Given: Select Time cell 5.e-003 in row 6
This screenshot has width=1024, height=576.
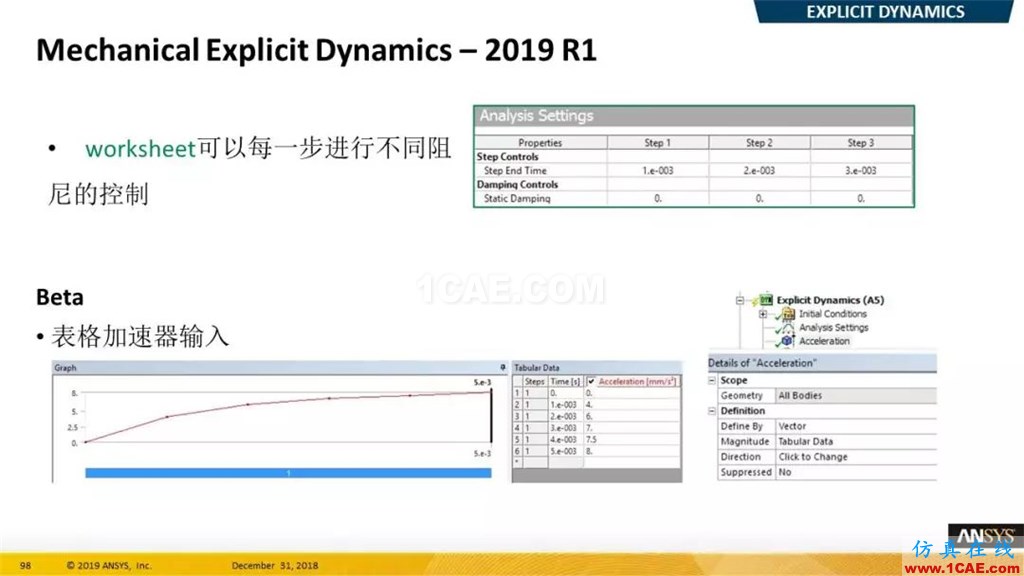Looking at the screenshot, I should tap(565, 451).
